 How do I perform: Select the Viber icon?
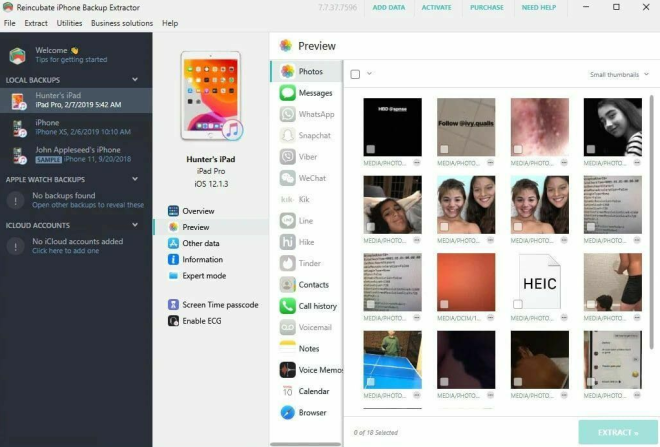287,157
